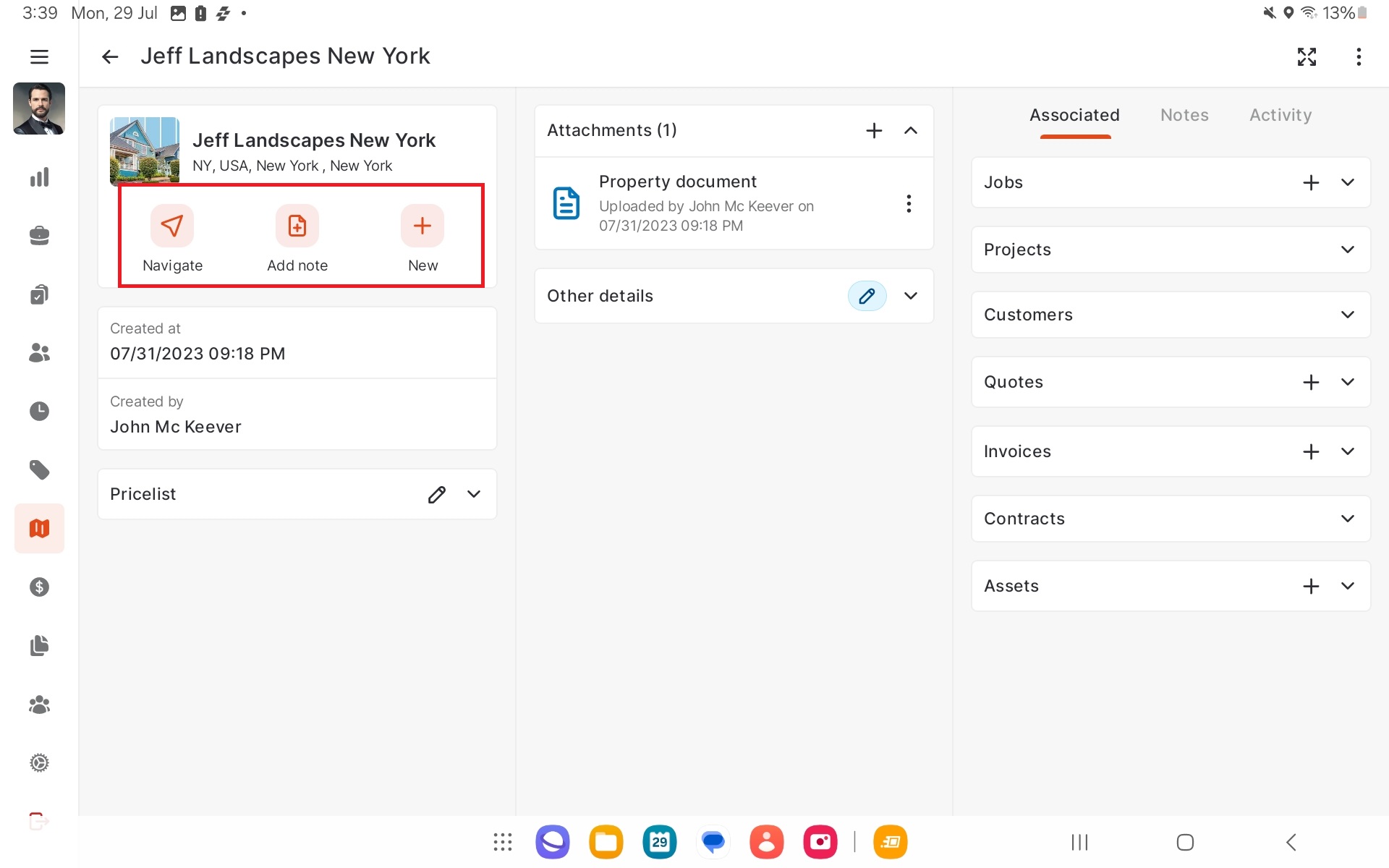Add a new attachment with plus

874,130
